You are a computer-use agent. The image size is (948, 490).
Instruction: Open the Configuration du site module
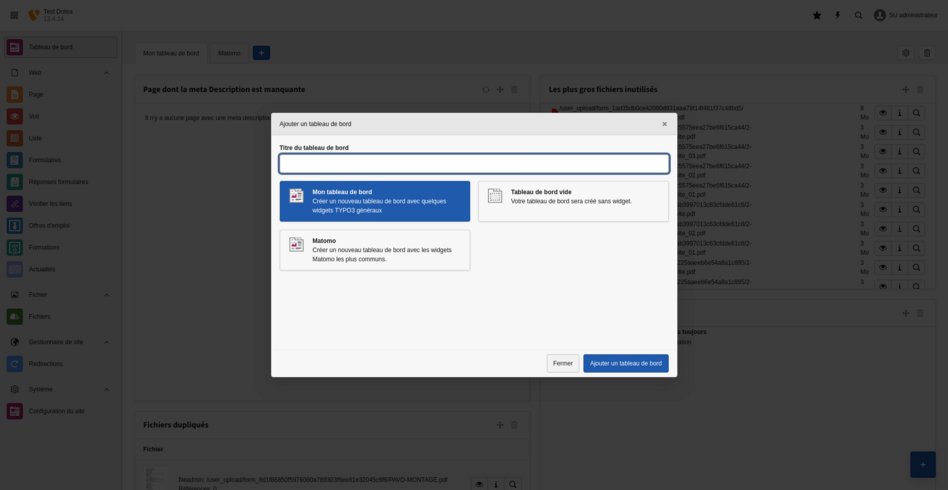tap(60, 411)
